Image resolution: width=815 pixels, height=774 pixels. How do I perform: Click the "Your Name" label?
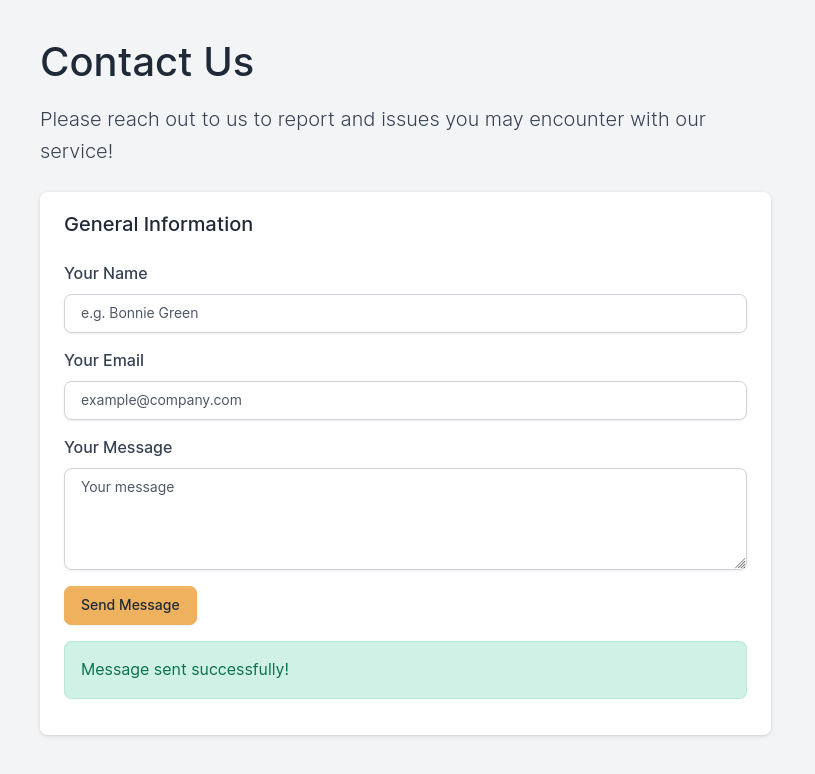(105, 273)
